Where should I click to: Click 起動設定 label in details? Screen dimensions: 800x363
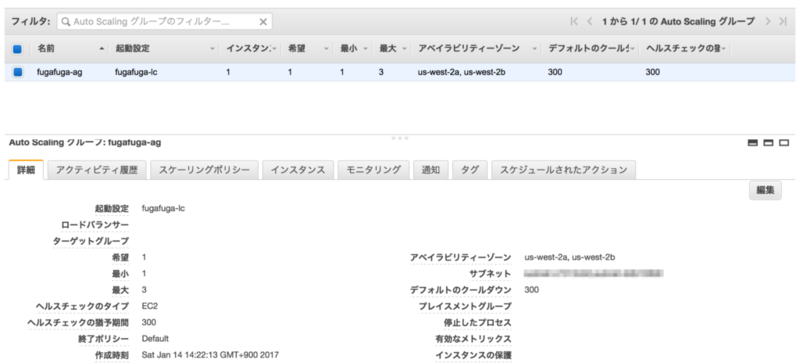point(112,208)
